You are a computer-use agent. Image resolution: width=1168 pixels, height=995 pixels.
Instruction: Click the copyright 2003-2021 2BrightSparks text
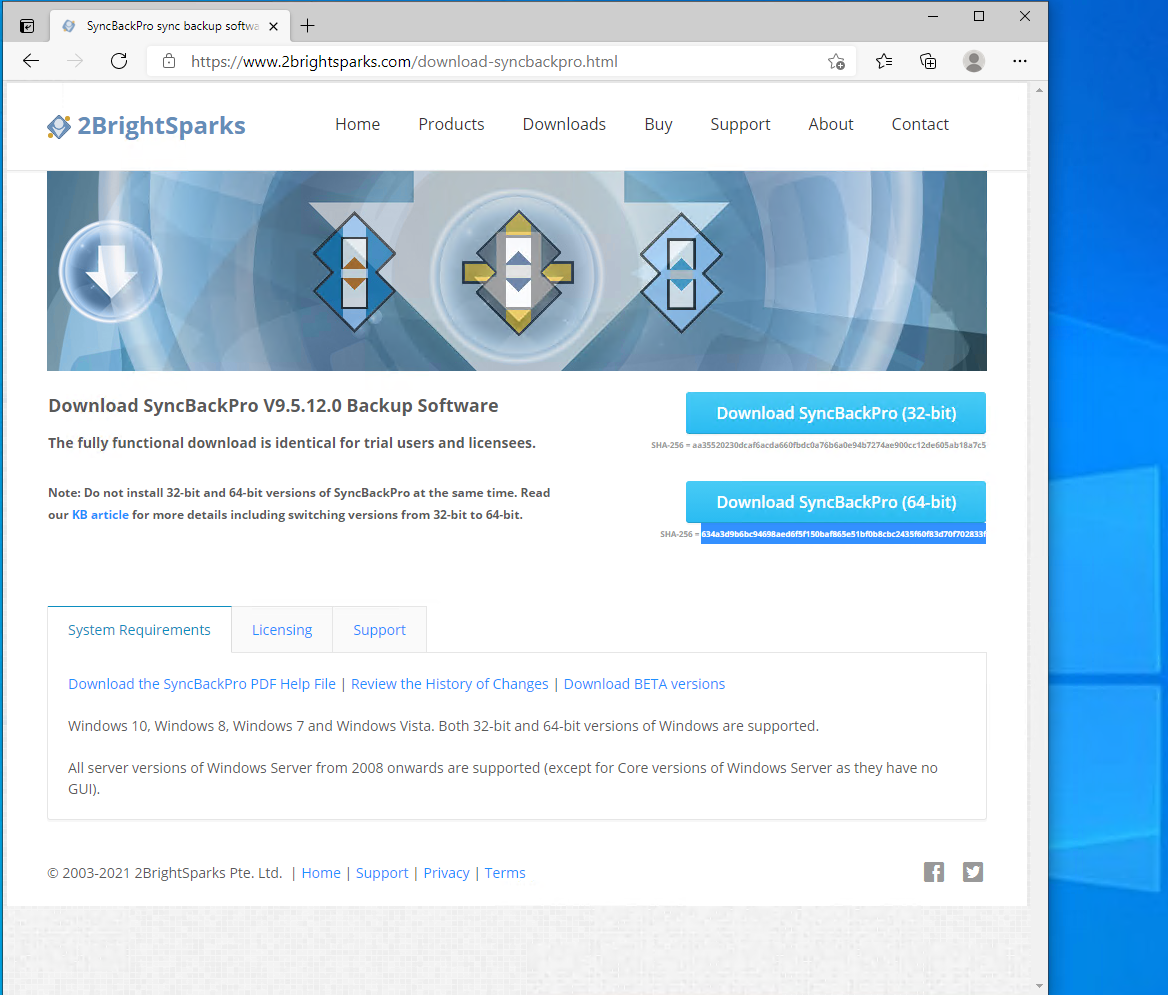coord(165,873)
